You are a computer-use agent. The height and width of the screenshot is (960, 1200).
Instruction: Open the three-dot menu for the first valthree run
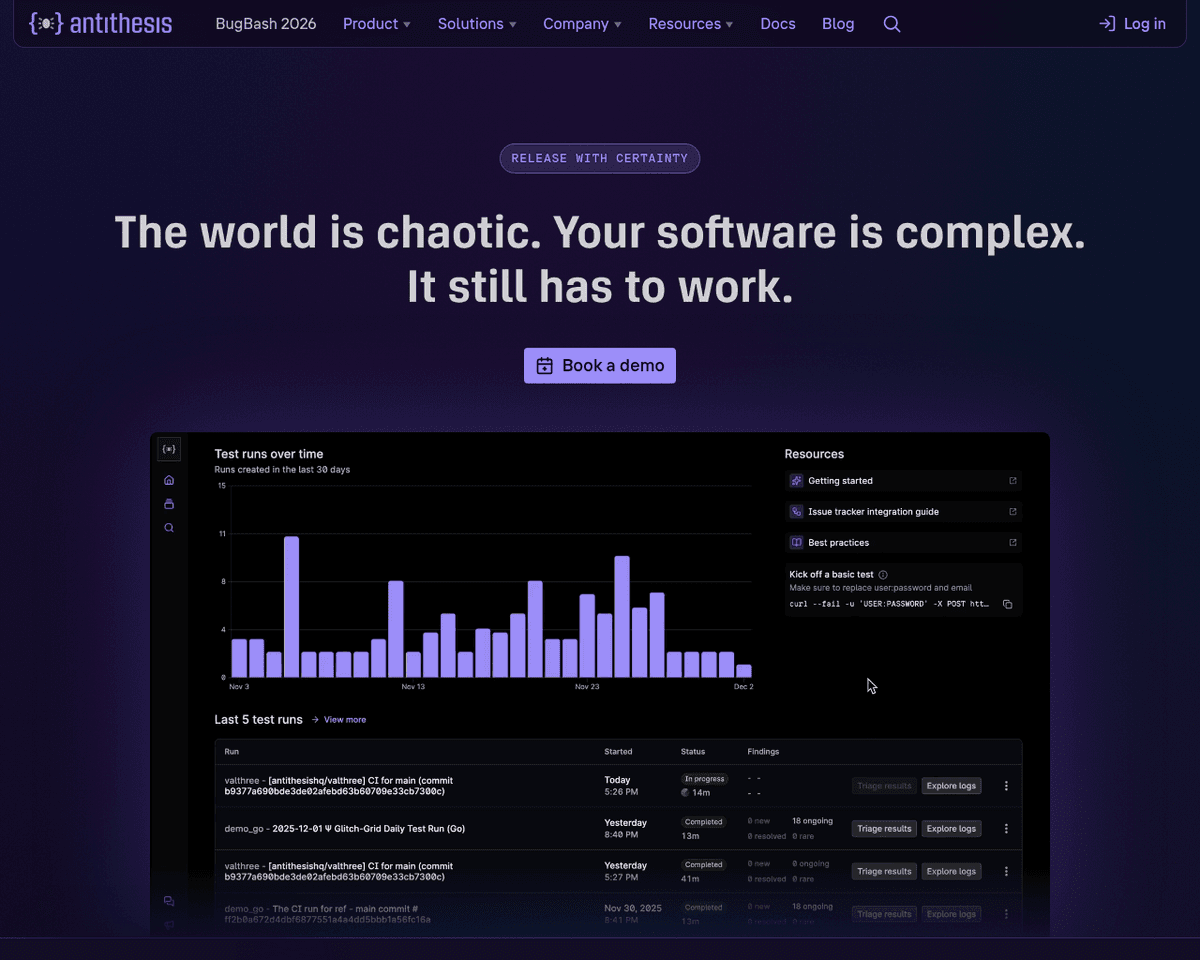point(1006,786)
